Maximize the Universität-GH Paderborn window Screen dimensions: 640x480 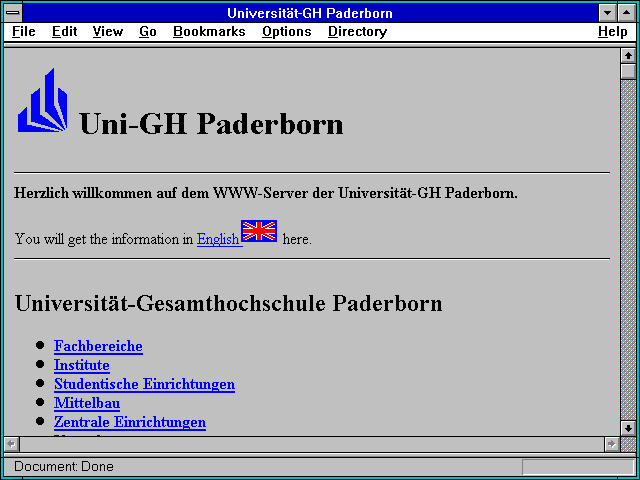pos(627,13)
